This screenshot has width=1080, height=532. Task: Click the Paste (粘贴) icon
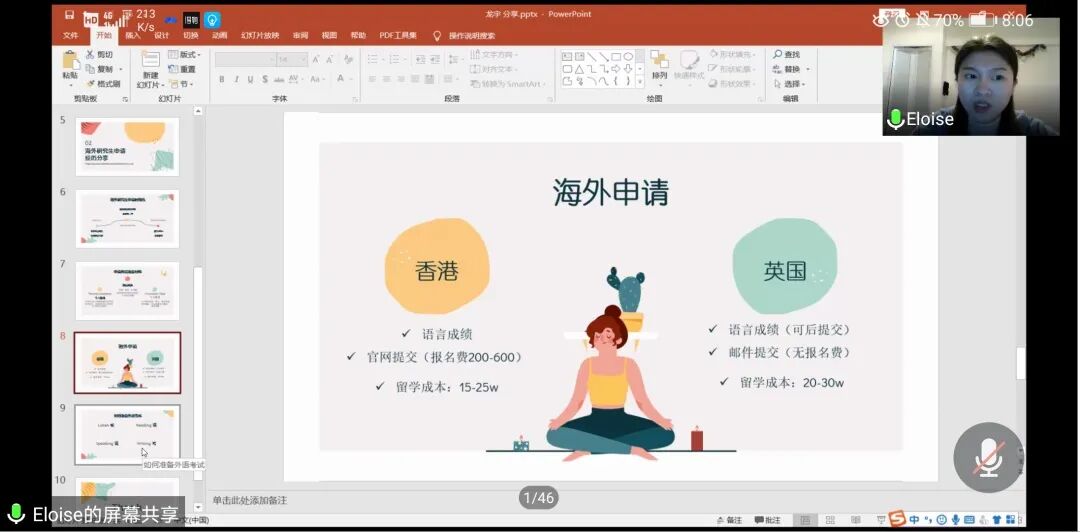[x=70, y=61]
